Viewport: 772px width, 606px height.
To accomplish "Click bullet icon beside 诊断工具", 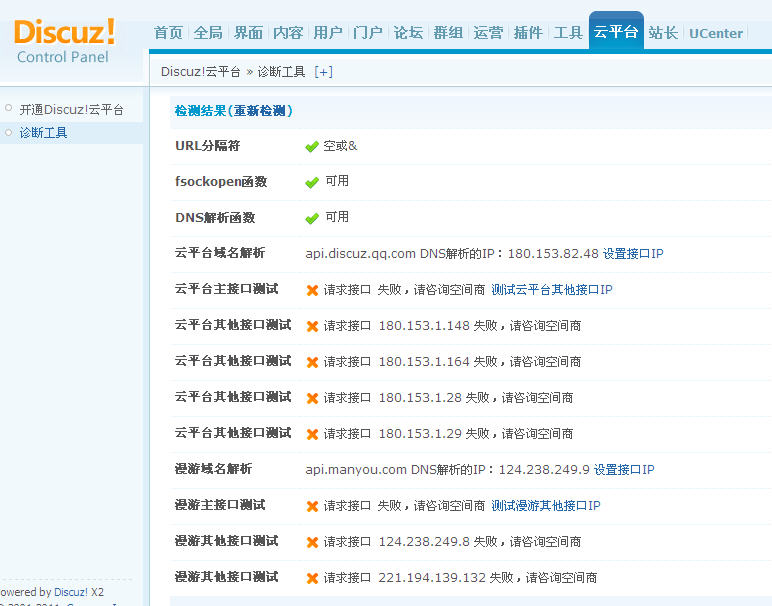I will click(x=8, y=132).
